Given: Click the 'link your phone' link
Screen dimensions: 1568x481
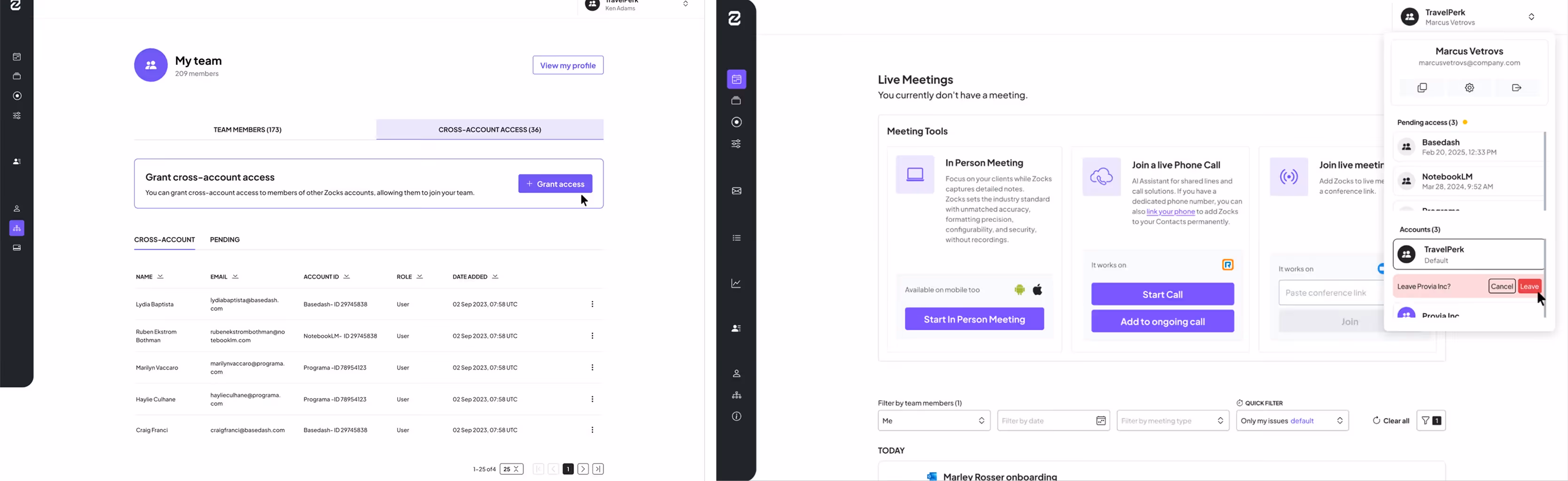Looking at the screenshot, I should (x=1170, y=211).
